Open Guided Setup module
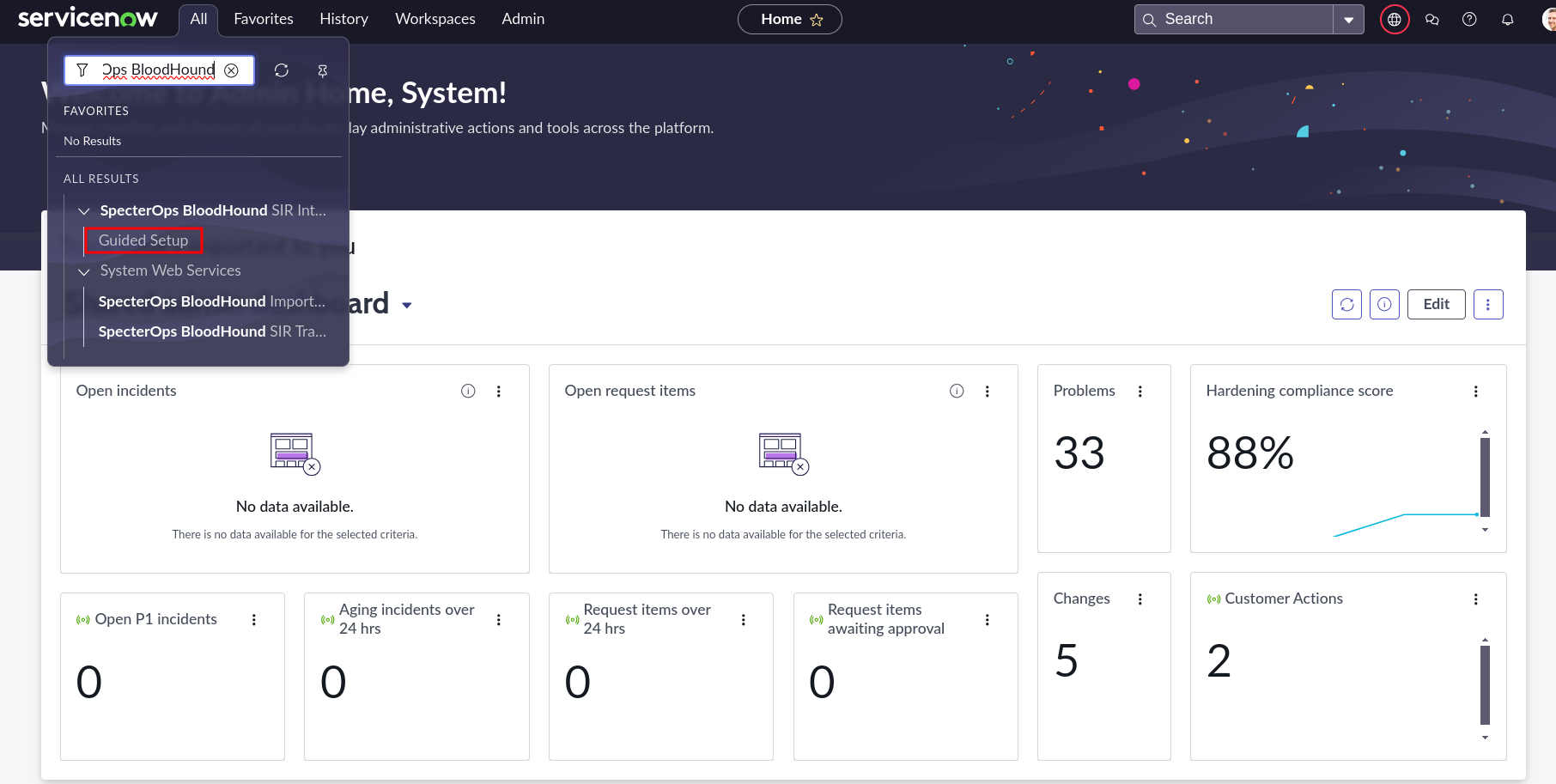Image resolution: width=1556 pixels, height=784 pixels. click(x=143, y=240)
